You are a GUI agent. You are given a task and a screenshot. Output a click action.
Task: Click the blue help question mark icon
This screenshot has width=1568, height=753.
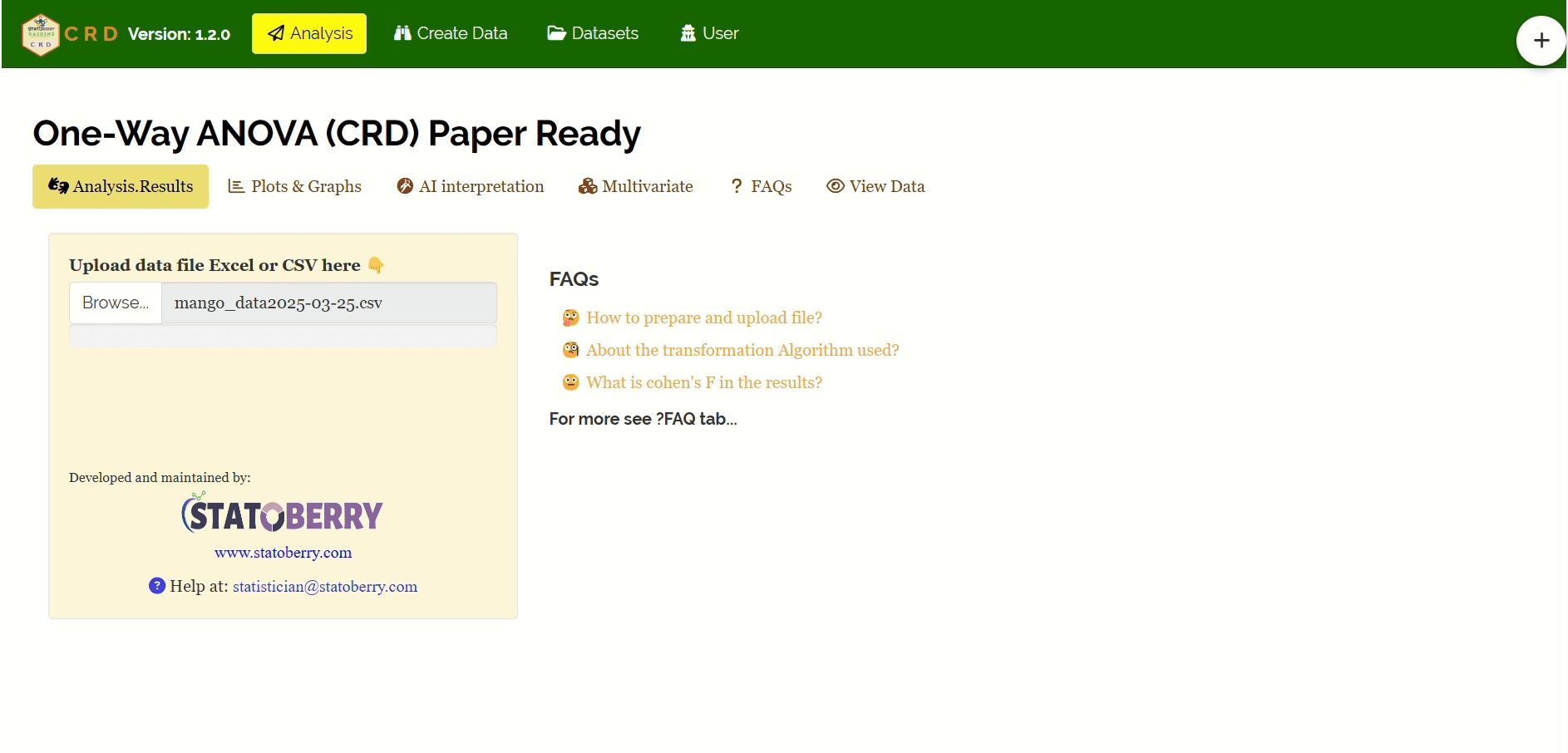[157, 586]
